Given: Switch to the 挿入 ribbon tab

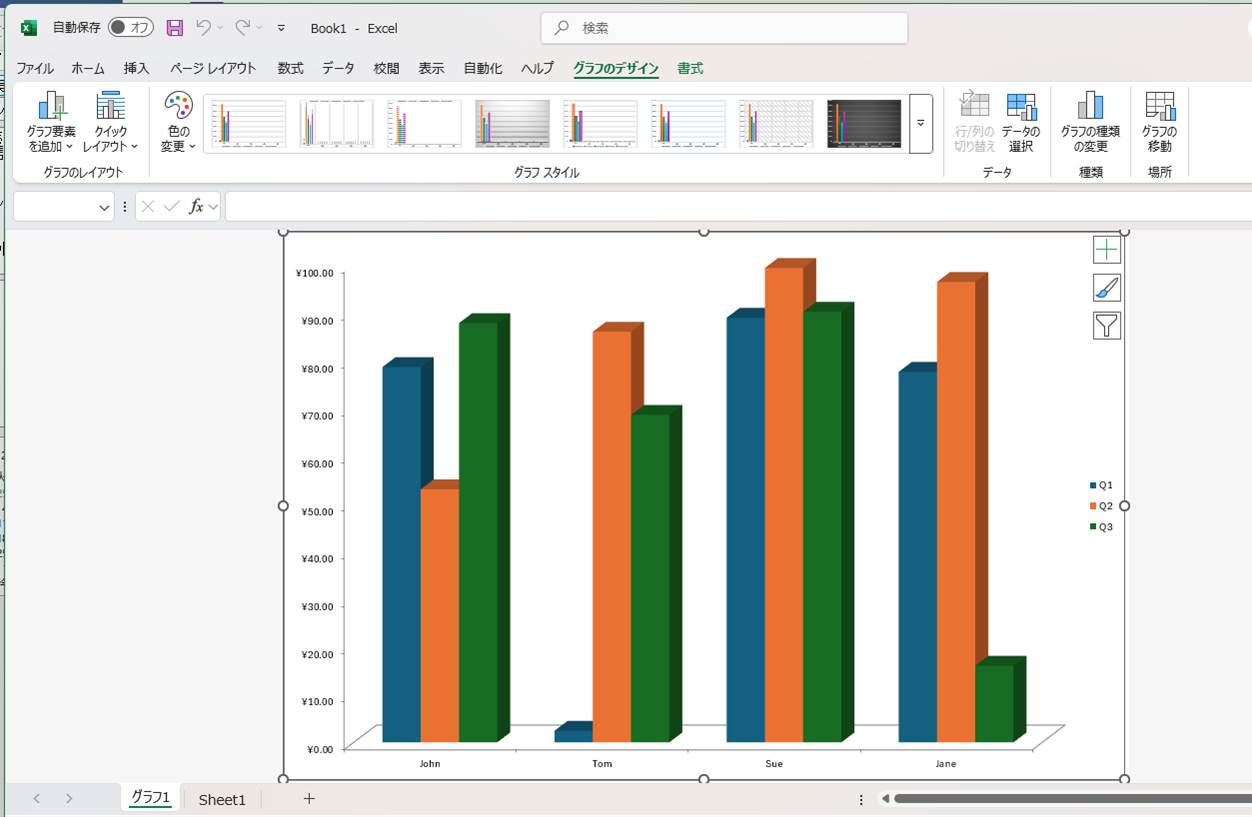Looking at the screenshot, I should 136,68.
